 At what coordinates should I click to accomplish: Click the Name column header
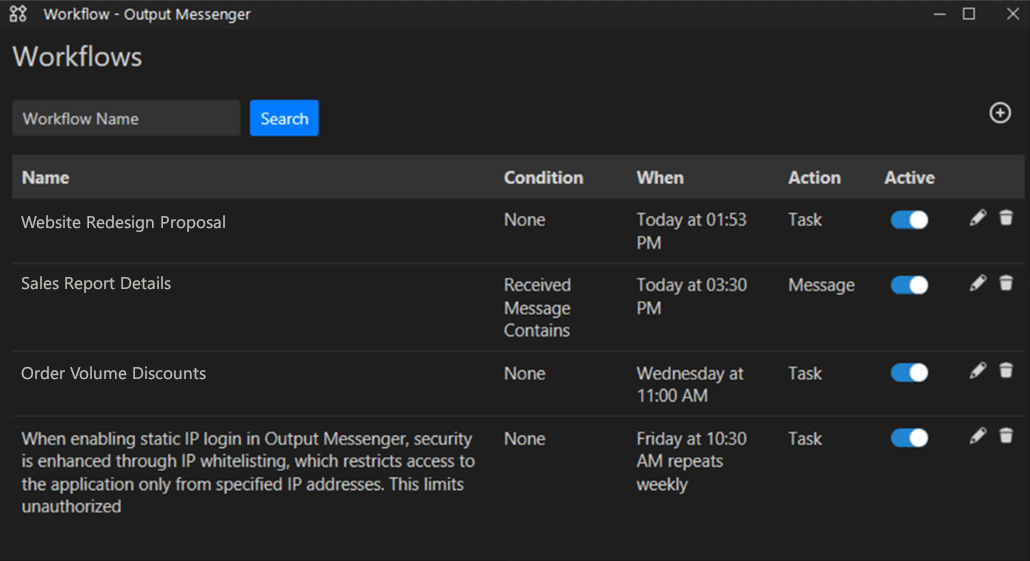[45, 178]
